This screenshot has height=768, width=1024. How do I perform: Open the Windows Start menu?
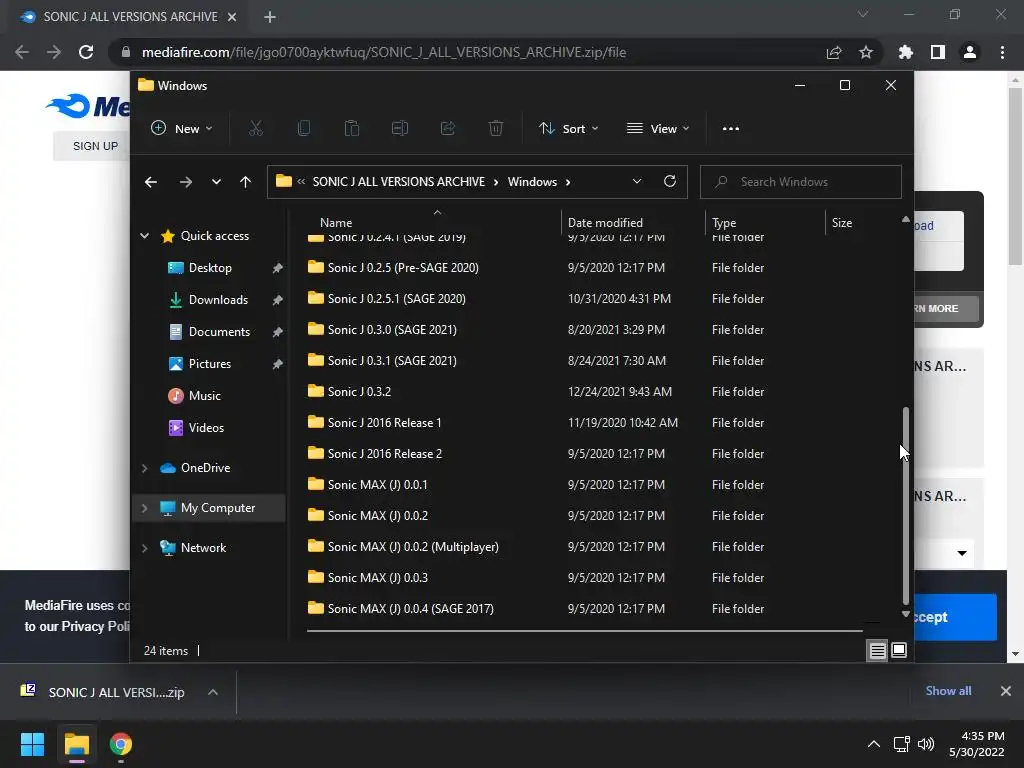(32, 744)
